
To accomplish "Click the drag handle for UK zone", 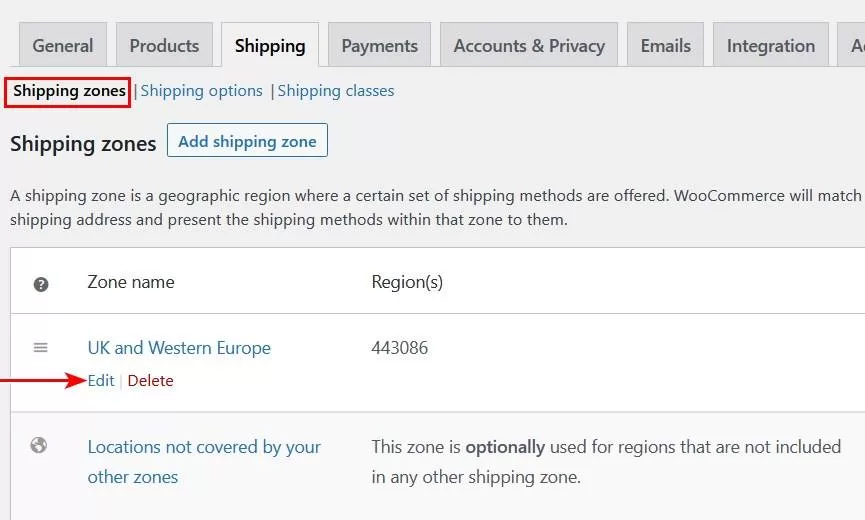I will pos(41,347).
